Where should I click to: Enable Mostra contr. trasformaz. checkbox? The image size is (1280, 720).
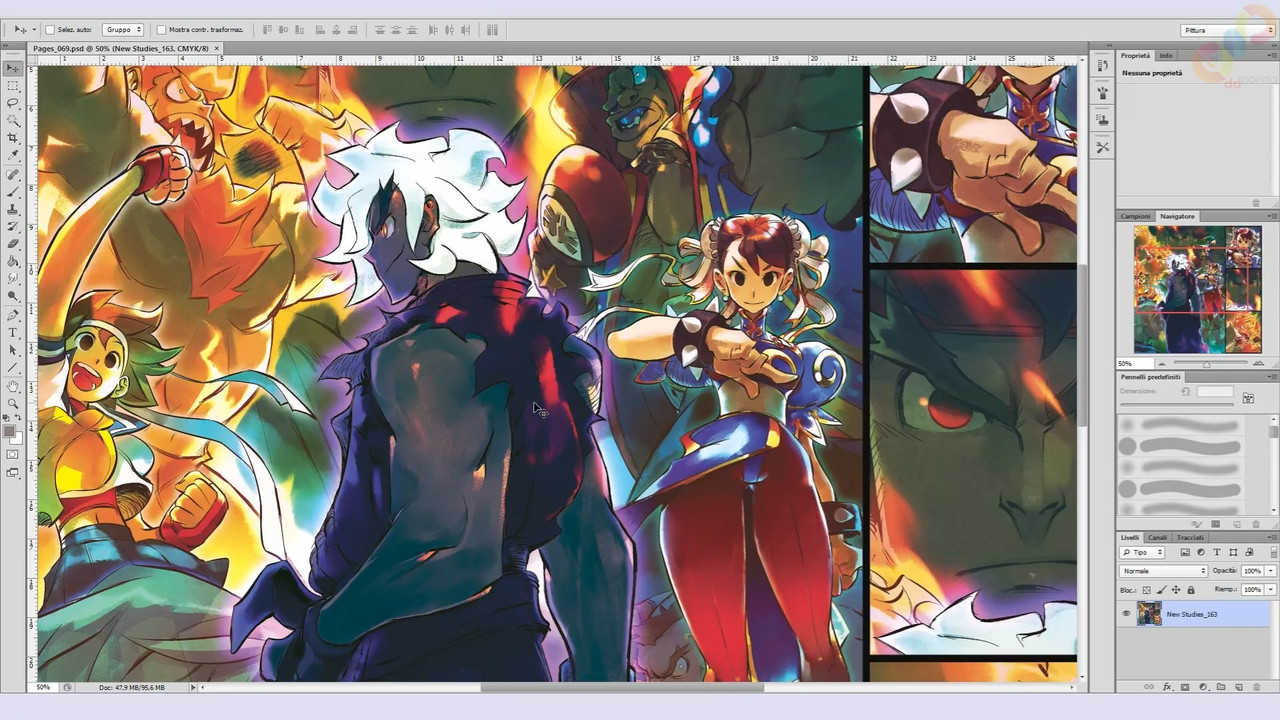(x=161, y=30)
